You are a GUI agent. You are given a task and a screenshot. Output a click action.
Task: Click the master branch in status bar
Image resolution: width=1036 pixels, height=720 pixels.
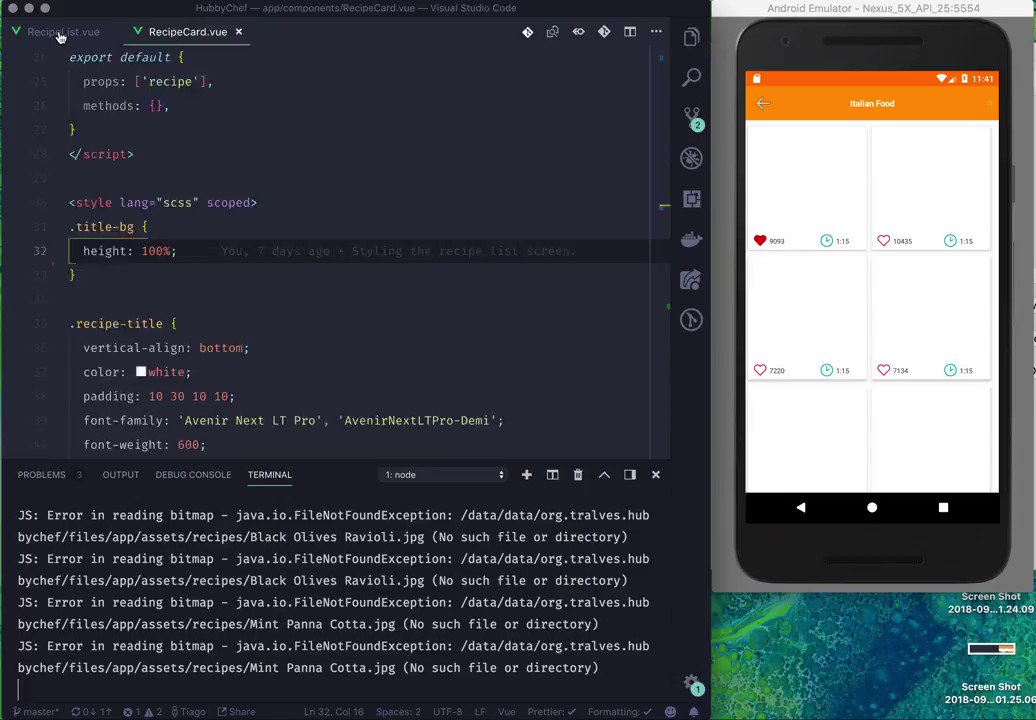[x=36, y=712]
